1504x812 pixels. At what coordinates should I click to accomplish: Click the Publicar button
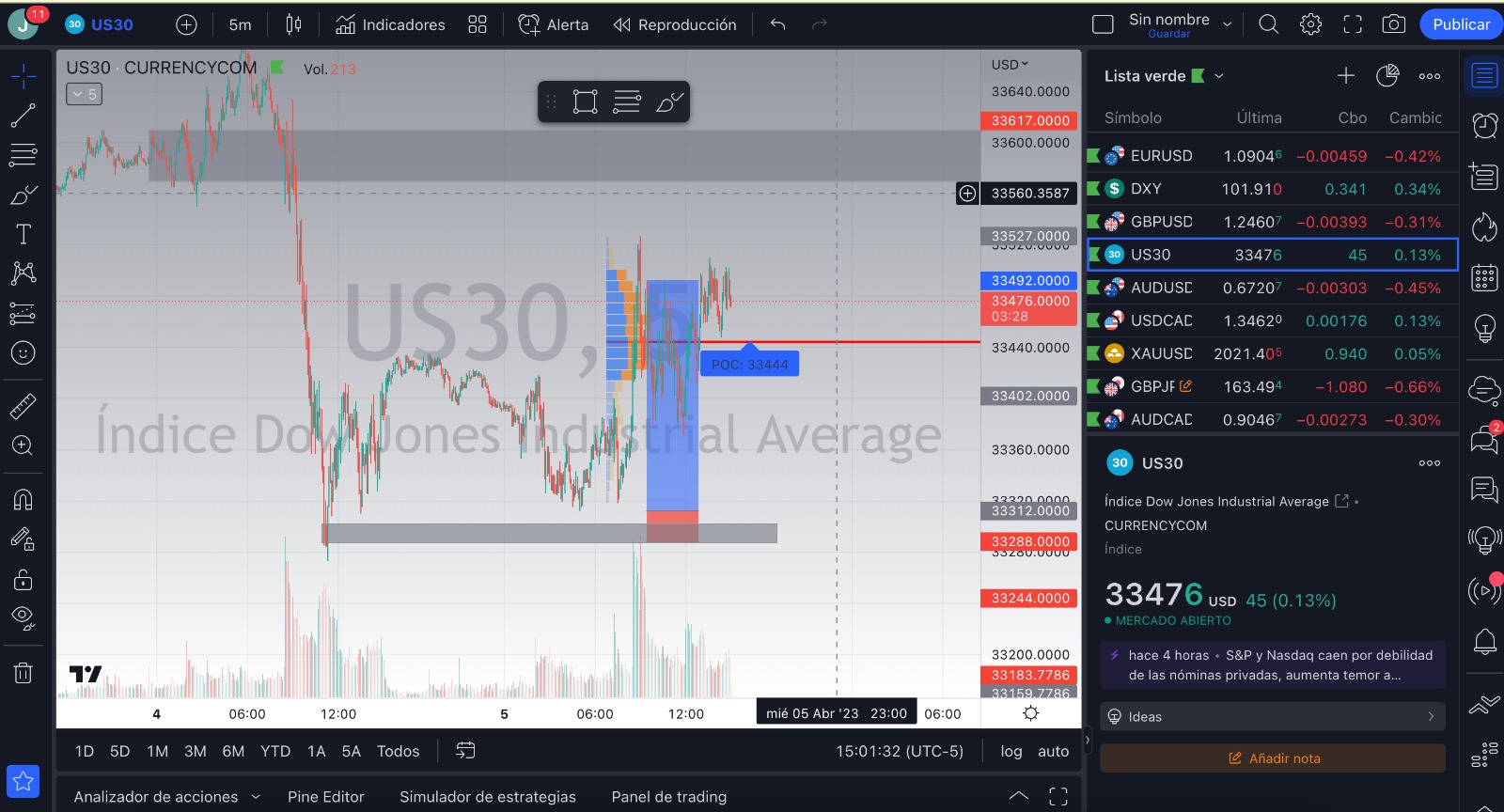click(x=1461, y=24)
